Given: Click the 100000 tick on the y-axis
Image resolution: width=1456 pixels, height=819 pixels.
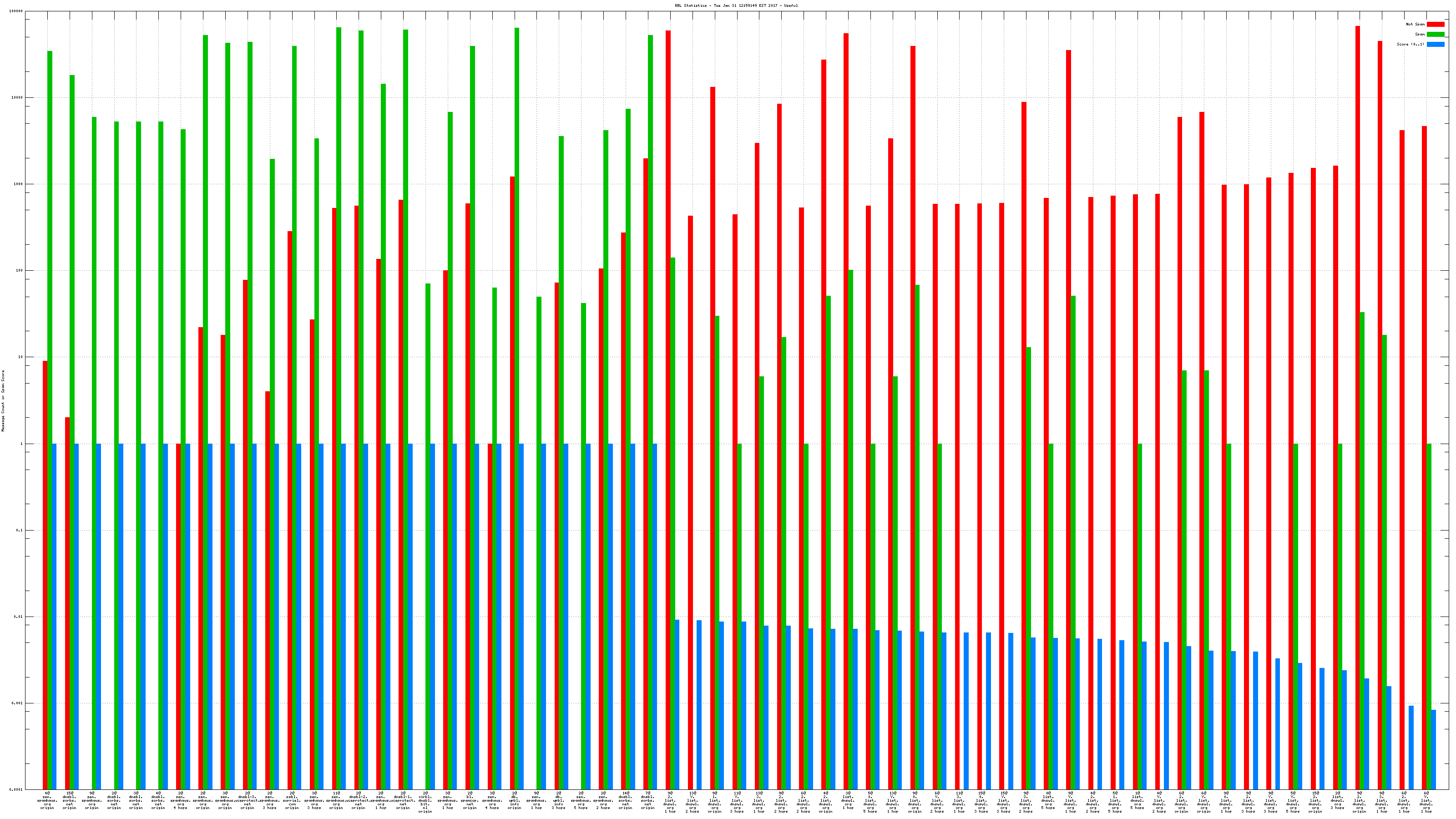Looking at the screenshot, I should (16, 11).
